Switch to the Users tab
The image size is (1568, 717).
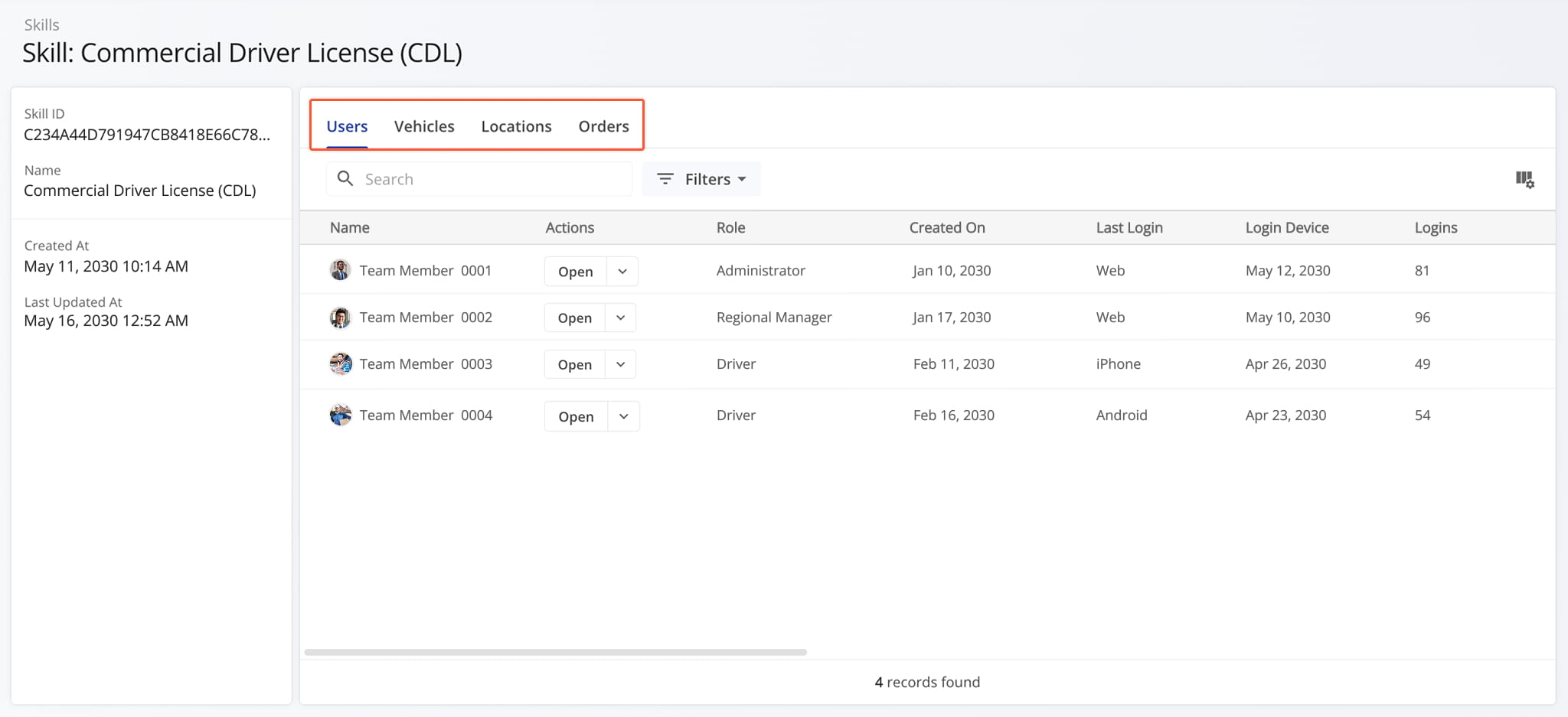pos(347,126)
